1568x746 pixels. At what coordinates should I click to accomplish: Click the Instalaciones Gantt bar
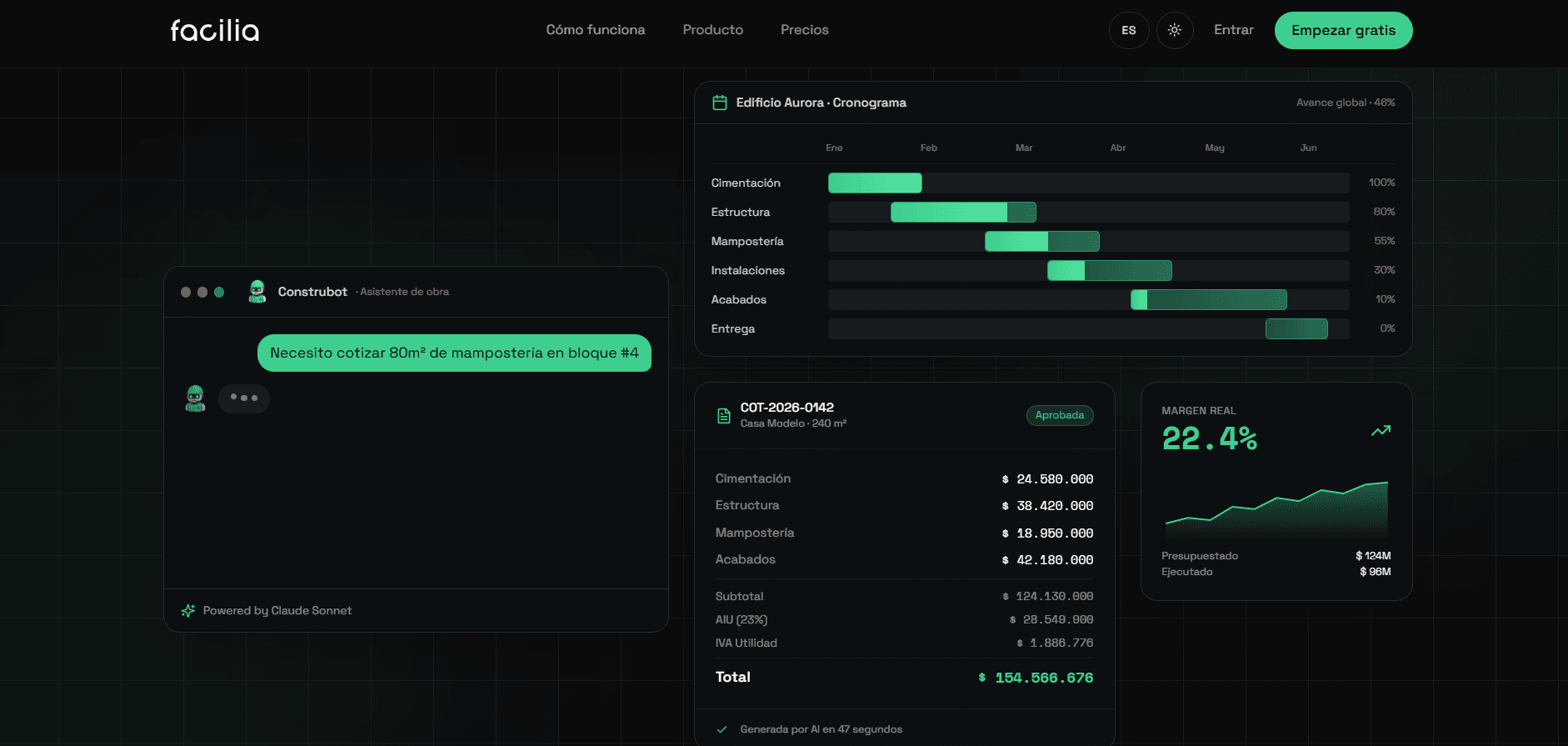tap(1110, 271)
